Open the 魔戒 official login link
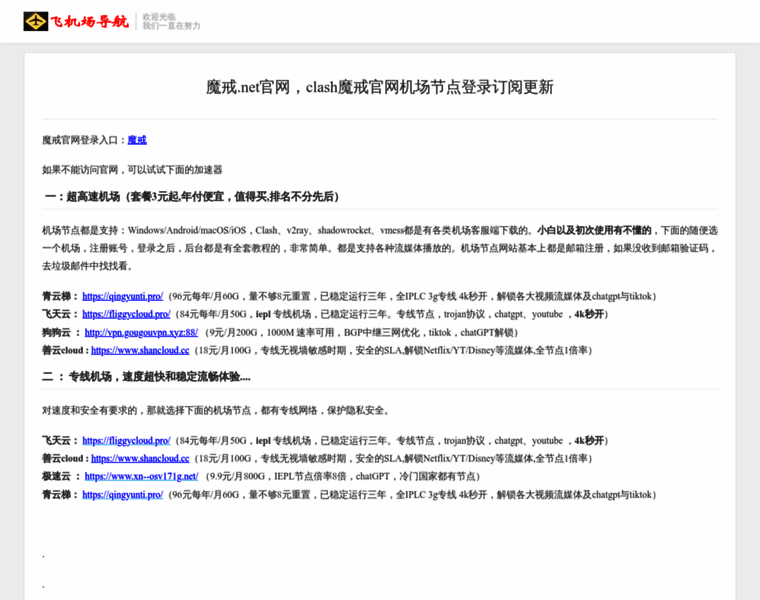The height and width of the screenshot is (600, 760). (x=137, y=140)
